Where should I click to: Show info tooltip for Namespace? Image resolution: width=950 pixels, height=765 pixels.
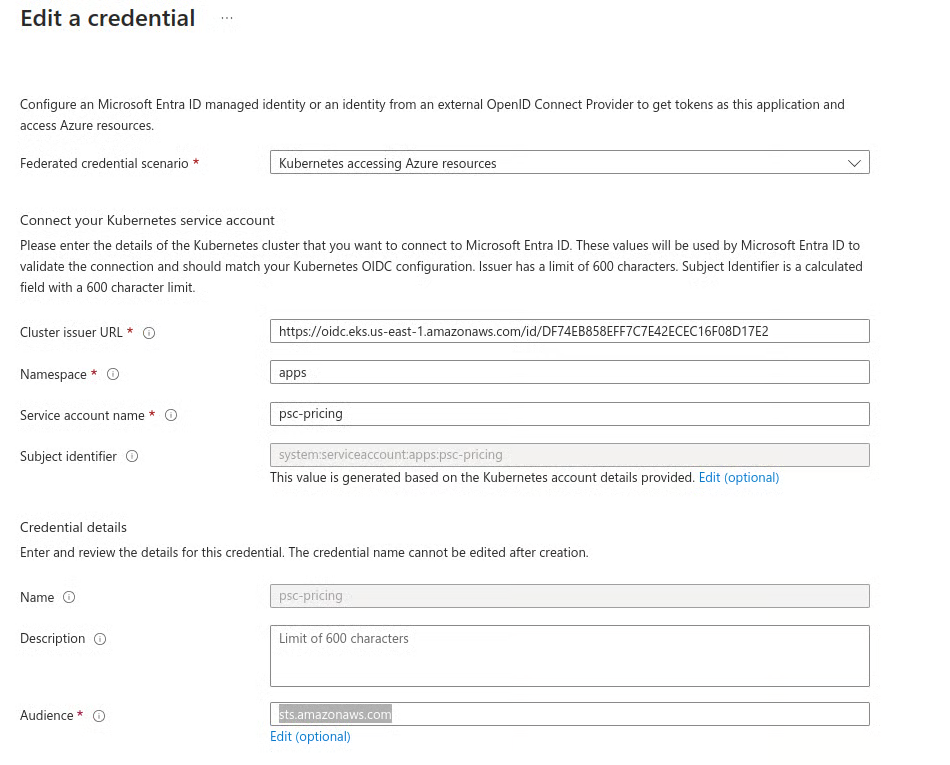coord(113,375)
